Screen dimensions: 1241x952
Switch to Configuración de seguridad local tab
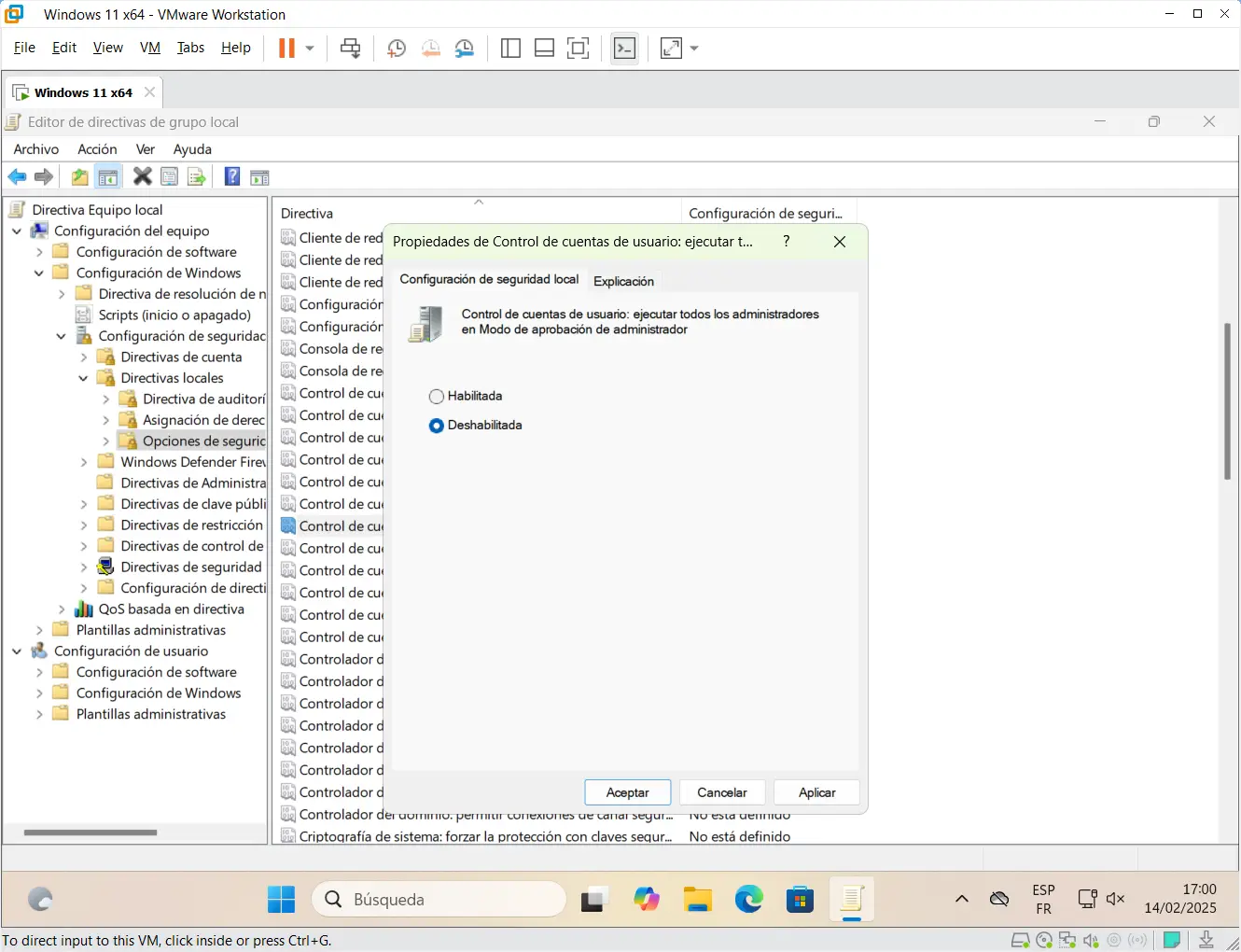(x=489, y=279)
